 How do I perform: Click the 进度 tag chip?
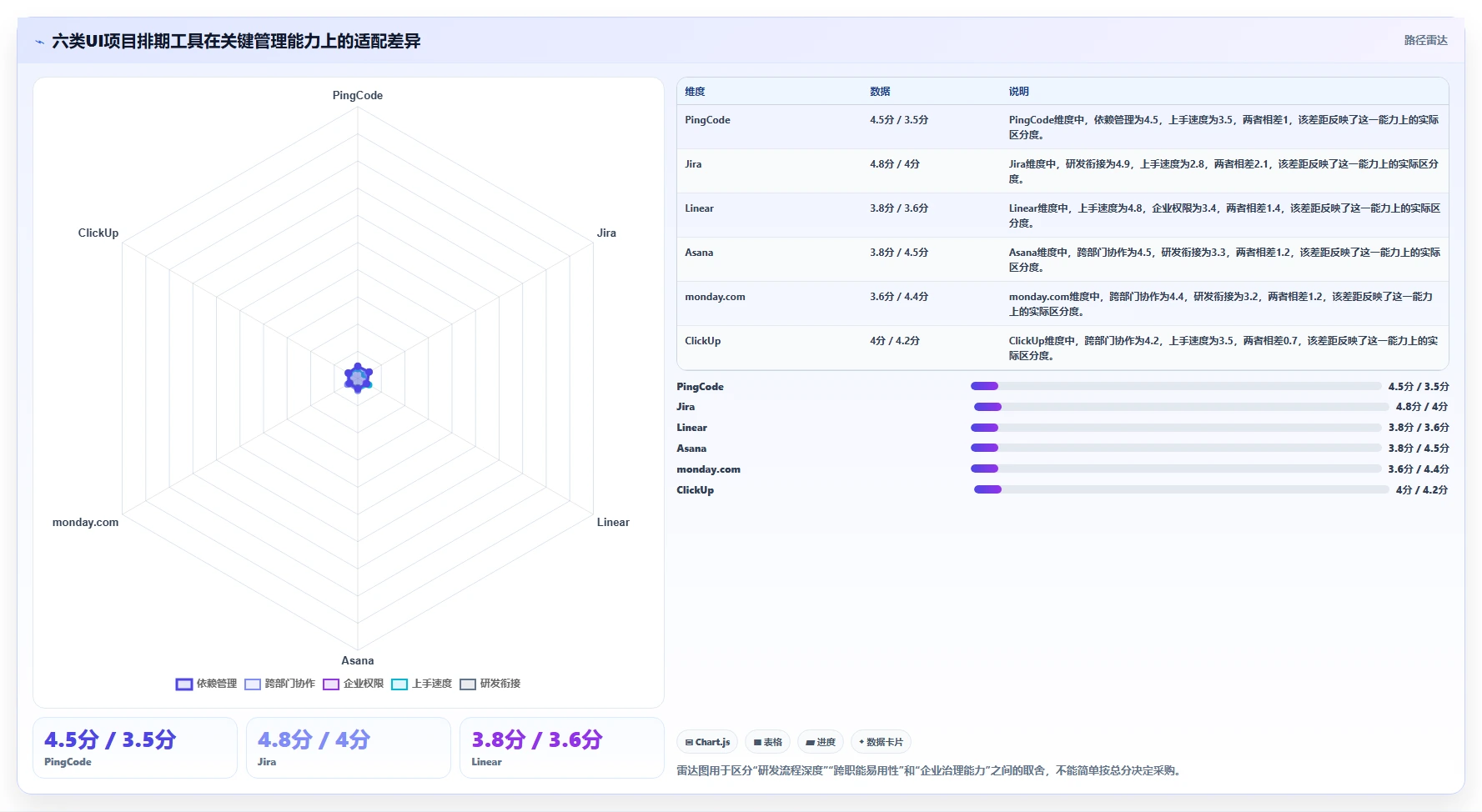pyautogui.click(x=821, y=742)
